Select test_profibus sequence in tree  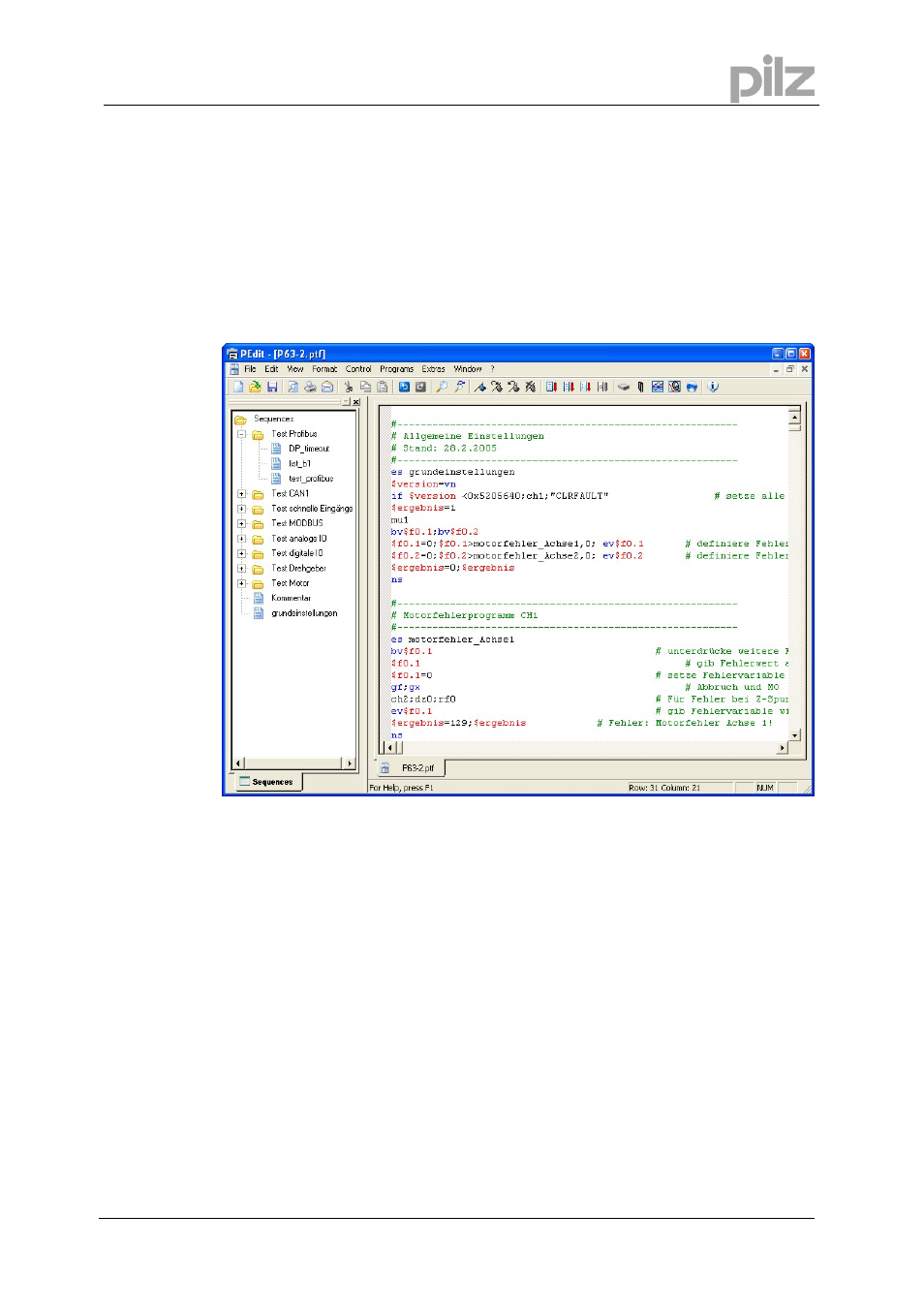click(x=311, y=479)
